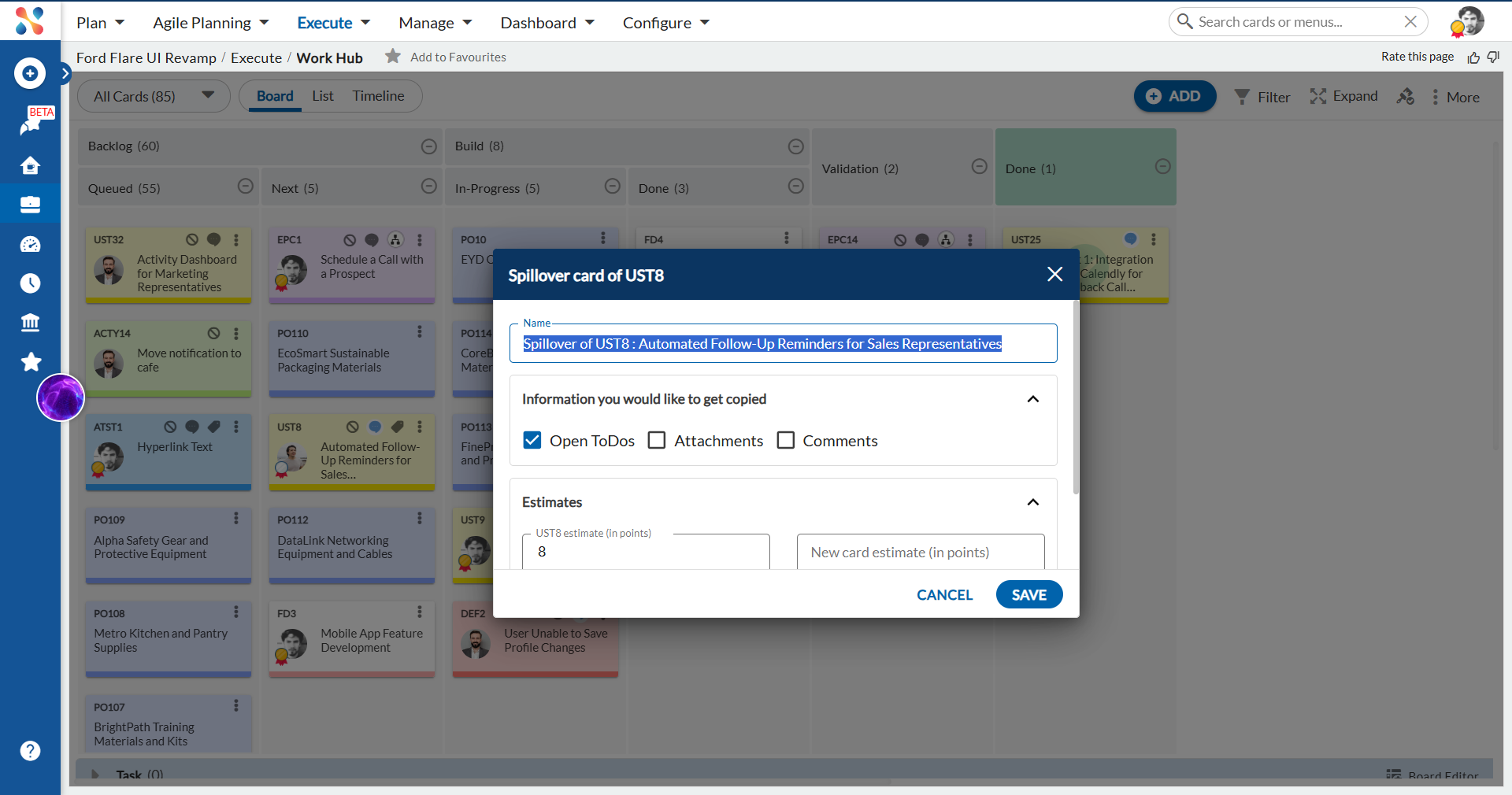
Task: Collapse the Next column
Action: (429, 186)
